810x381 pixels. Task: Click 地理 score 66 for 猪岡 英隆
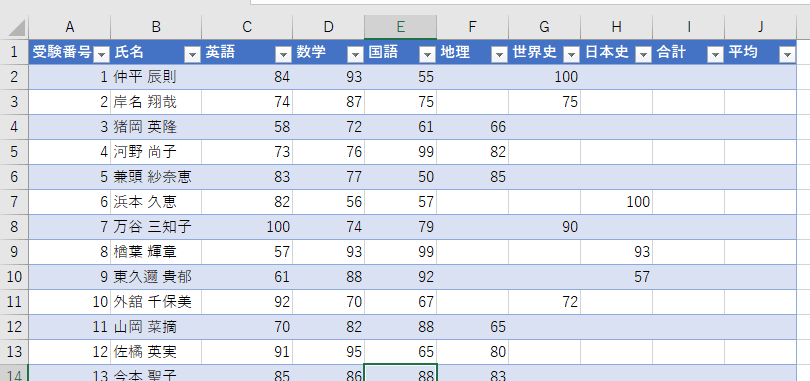pyautogui.click(x=472, y=127)
